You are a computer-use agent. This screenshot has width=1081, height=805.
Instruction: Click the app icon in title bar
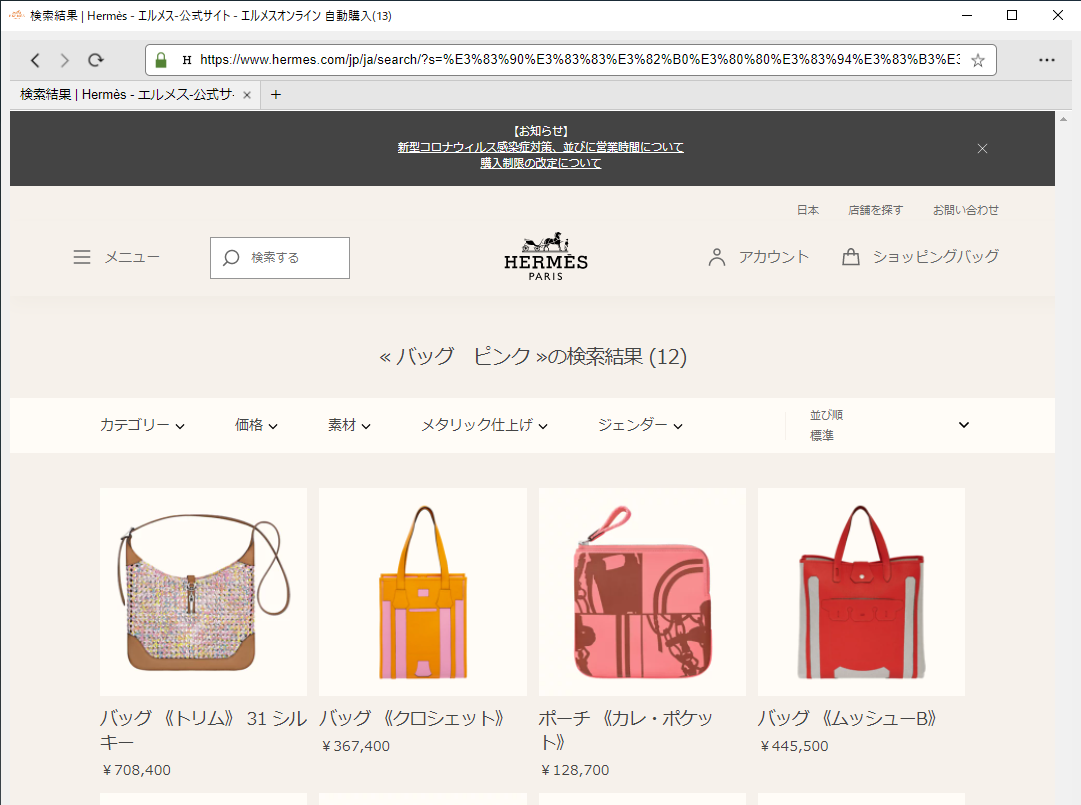(x=17, y=14)
